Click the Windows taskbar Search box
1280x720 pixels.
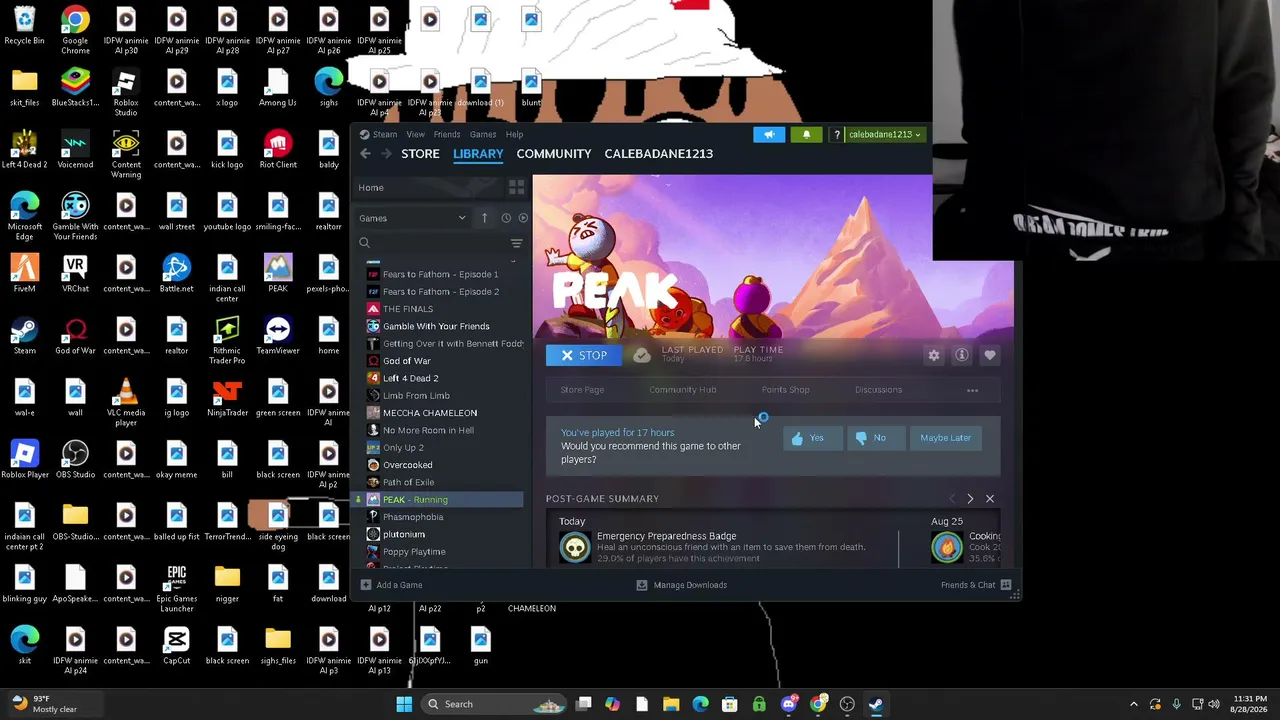pos(494,704)
